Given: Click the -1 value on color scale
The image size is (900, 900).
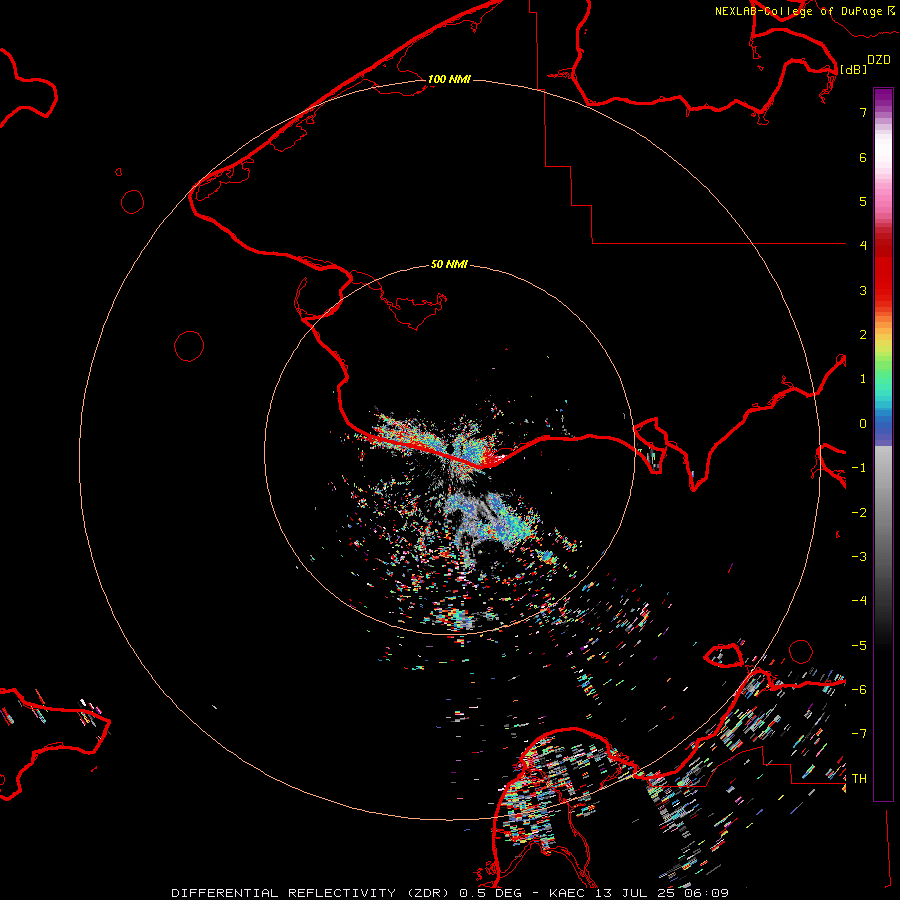Looking at the screenshot, I should point(859,468).
